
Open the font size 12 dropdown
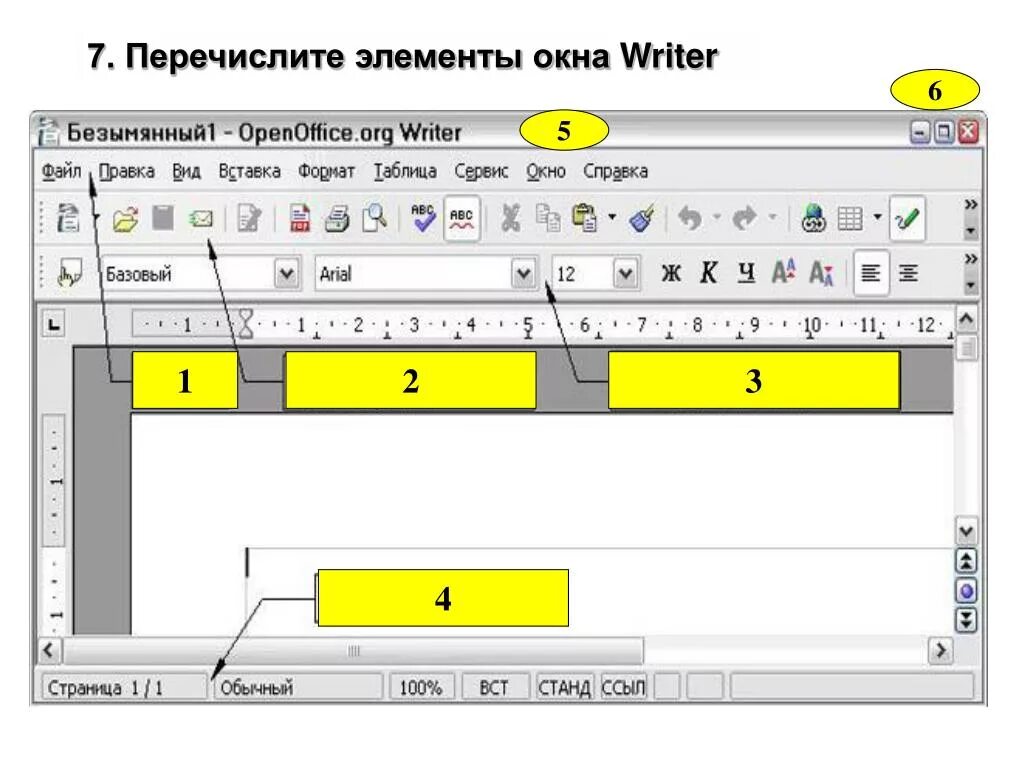coord(625,273)
